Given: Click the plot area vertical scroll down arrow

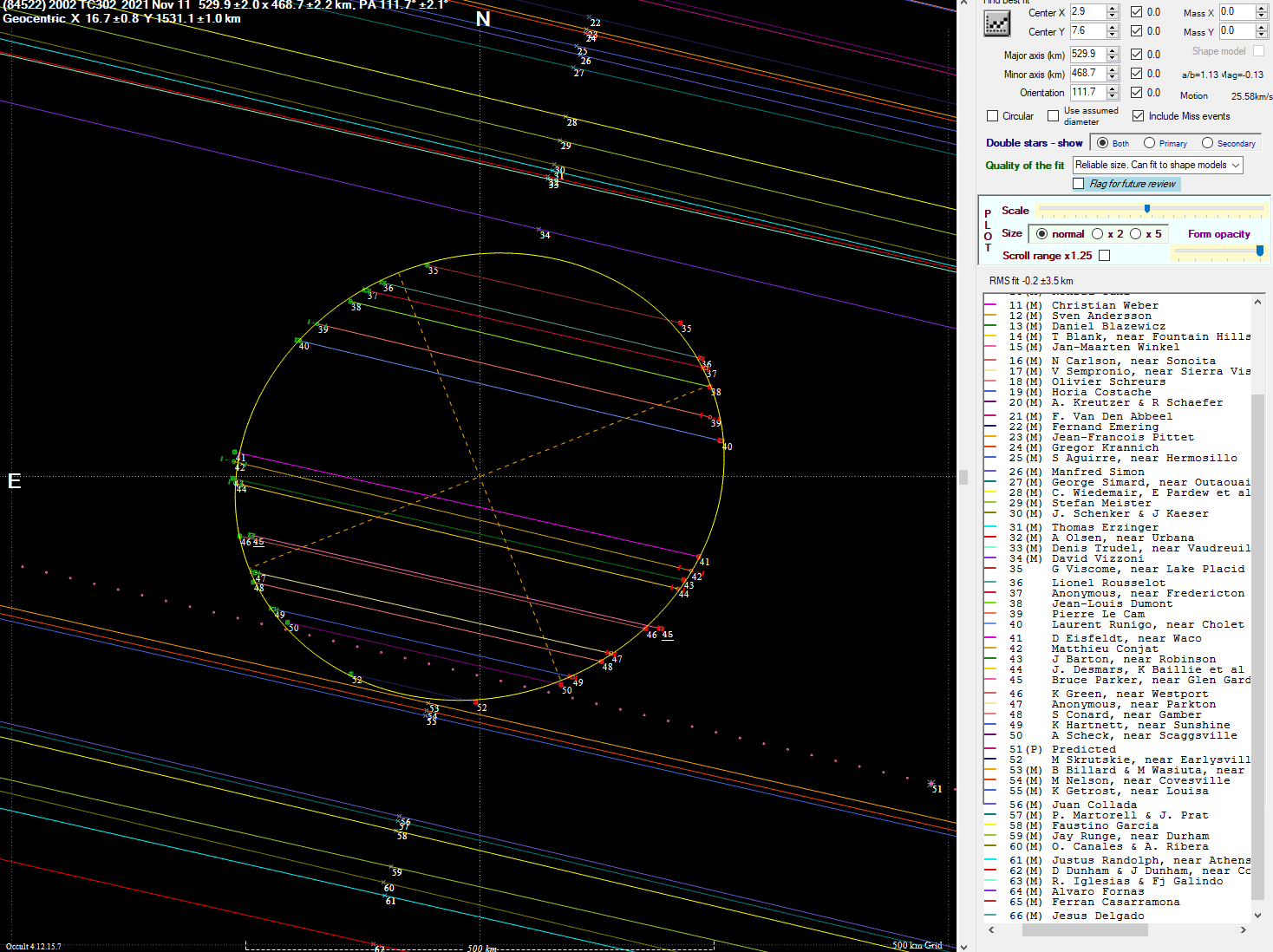Looking at the screenshot, I should (963, 946).
